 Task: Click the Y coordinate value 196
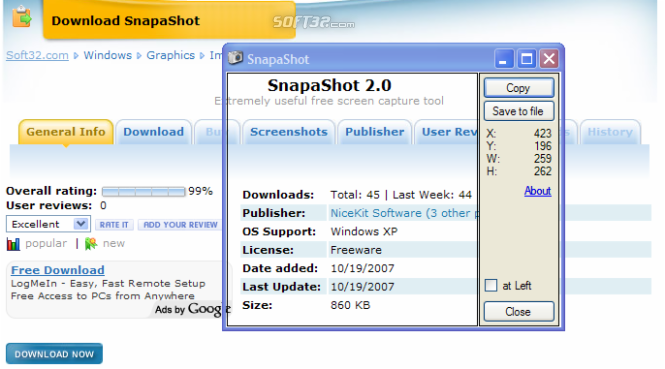542,146
